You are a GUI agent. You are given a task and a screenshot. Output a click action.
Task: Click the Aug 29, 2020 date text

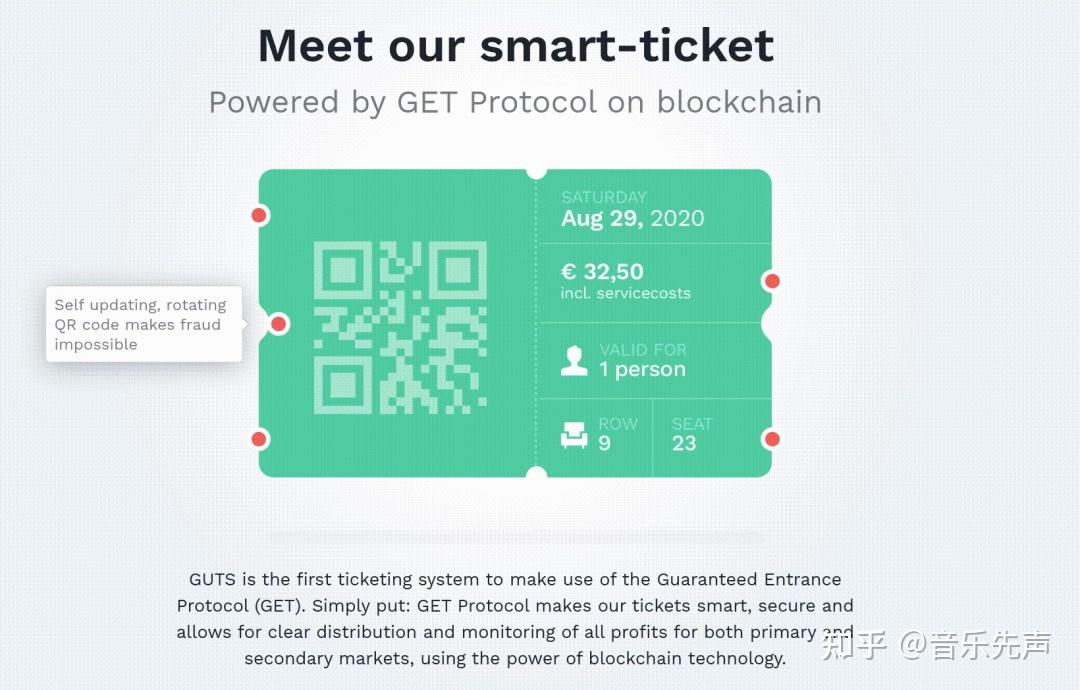coord(632,218)
